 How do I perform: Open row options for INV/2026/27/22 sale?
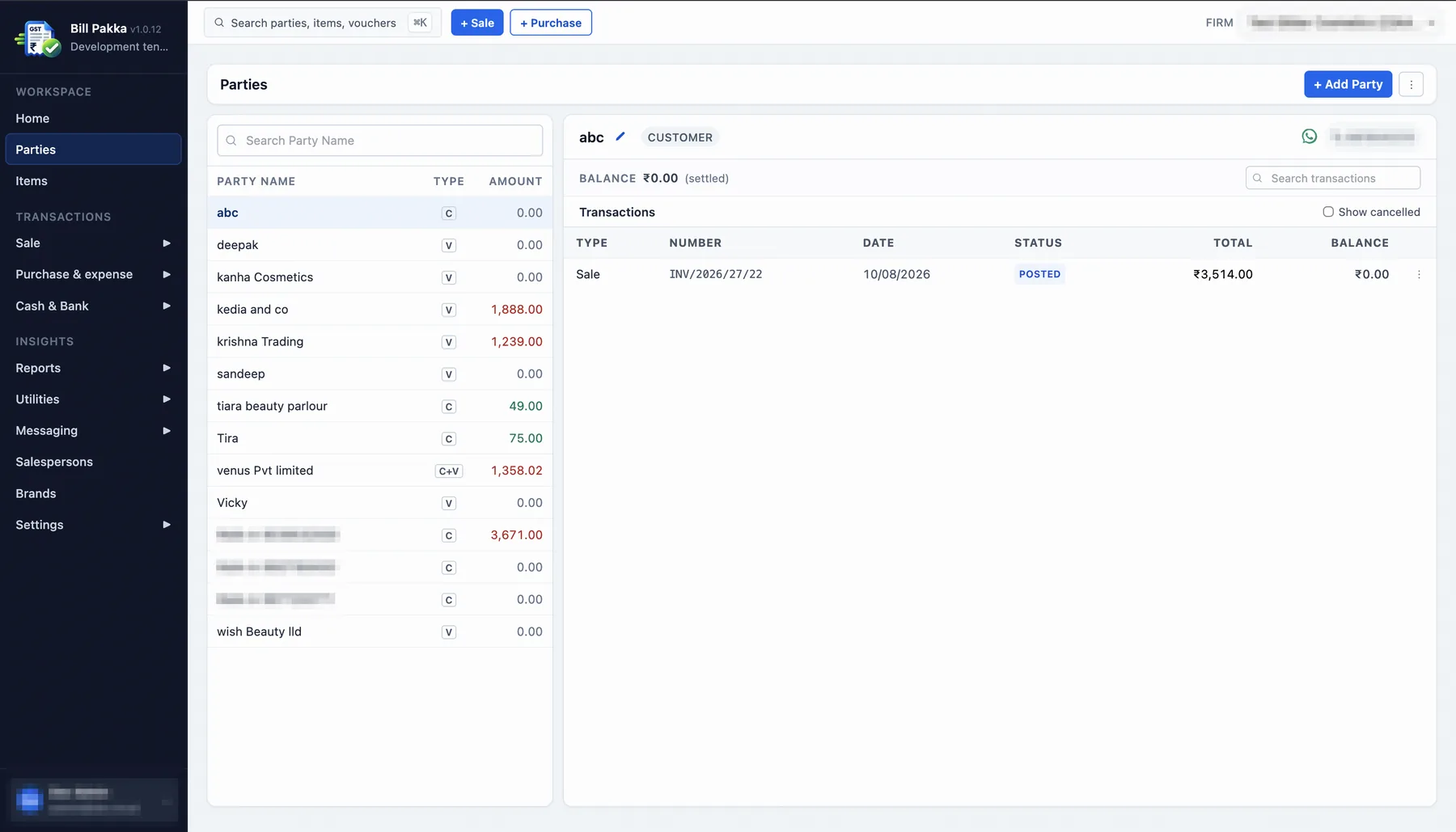point(1419,275)
